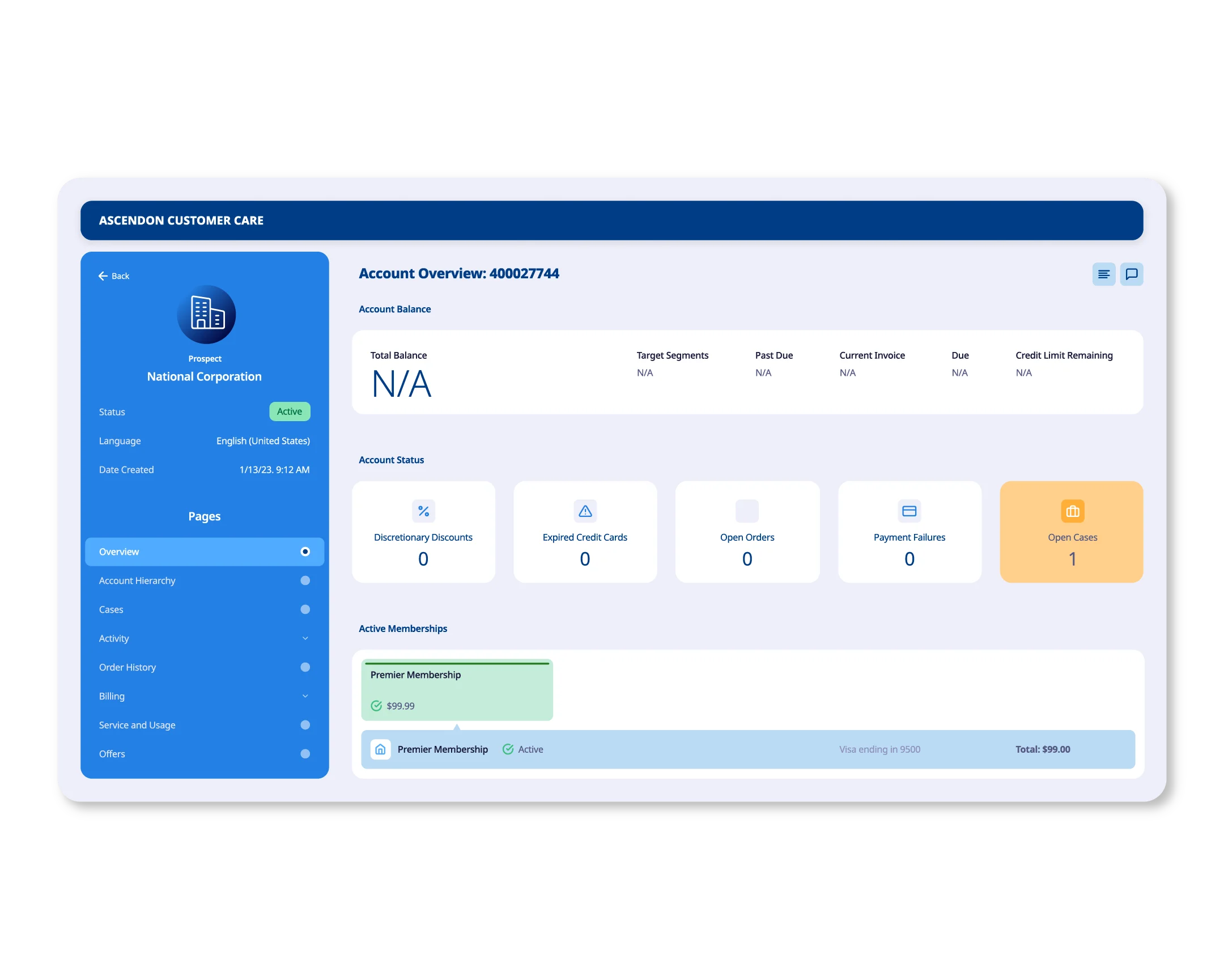Click the briefcase icon on Open Cases
This screenshot has width=1224, height=980.
pos(1072,511)
